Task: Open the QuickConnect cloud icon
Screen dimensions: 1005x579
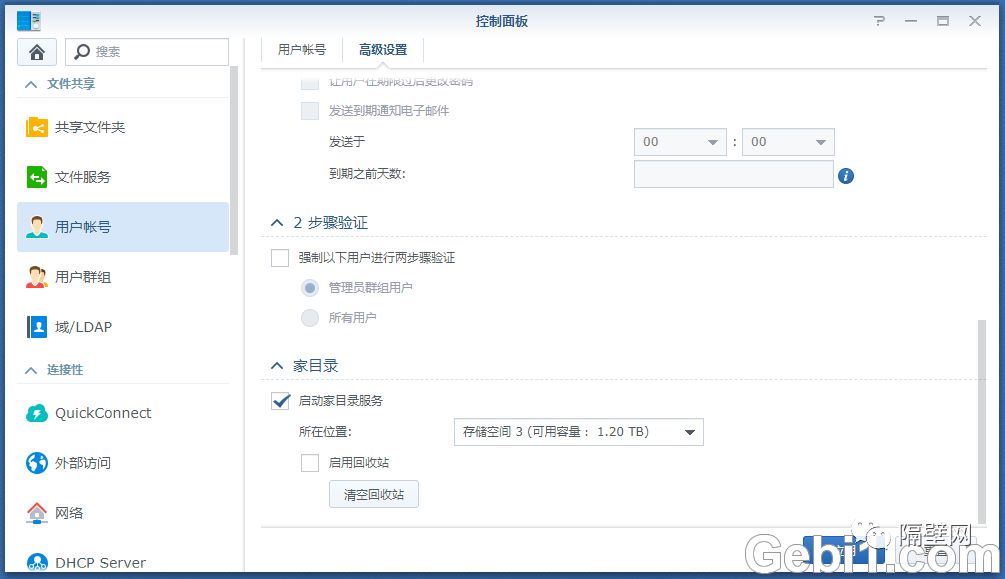Action: (x=37, y=413)
